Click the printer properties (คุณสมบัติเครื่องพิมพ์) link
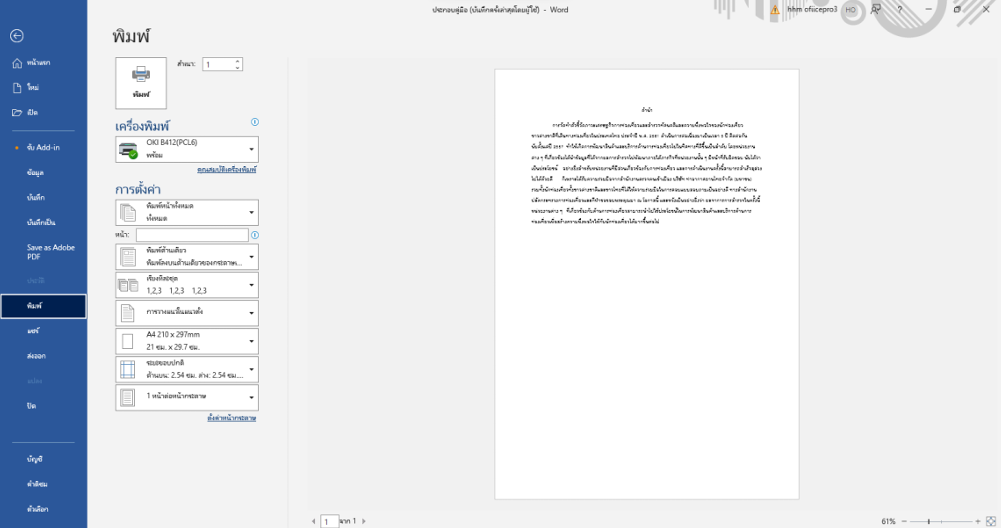1001x528 pixels. 227,170
